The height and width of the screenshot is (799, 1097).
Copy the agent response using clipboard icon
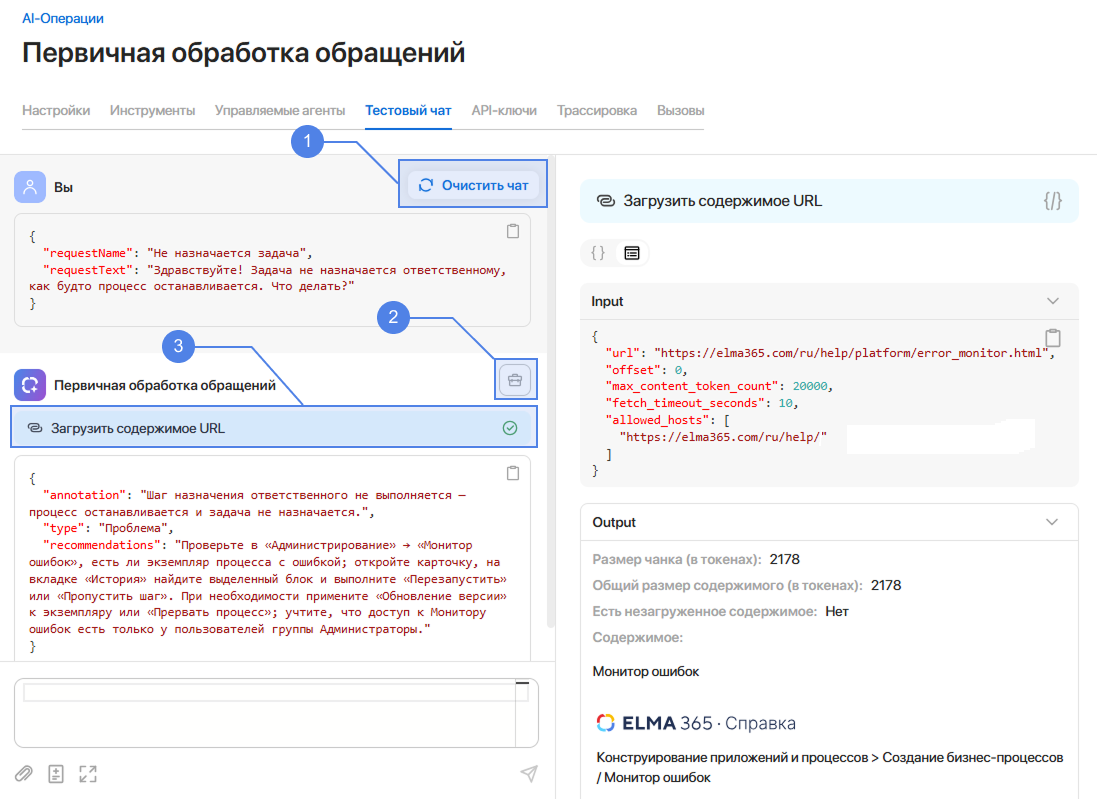513,473
